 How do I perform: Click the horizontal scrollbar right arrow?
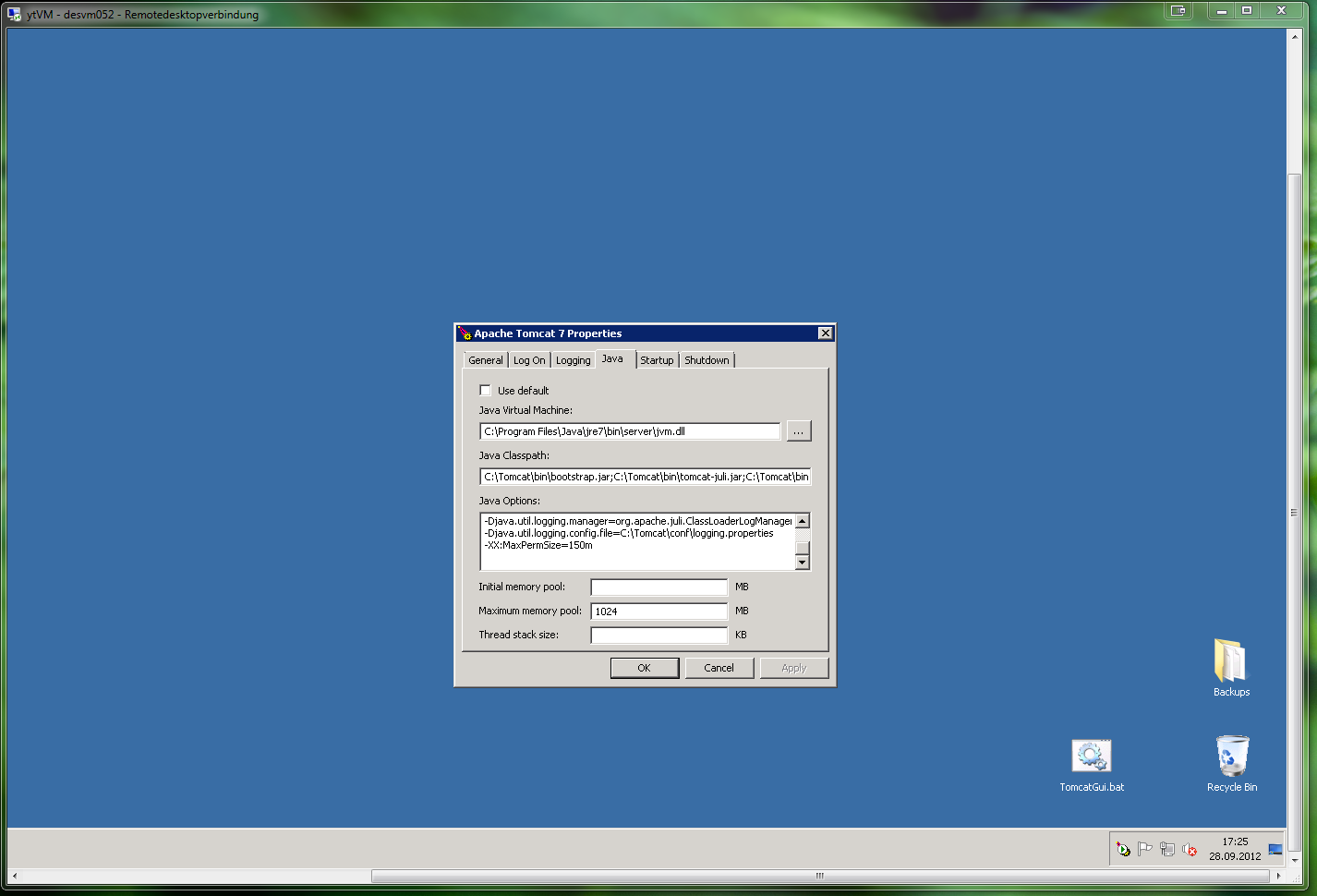1279,876
